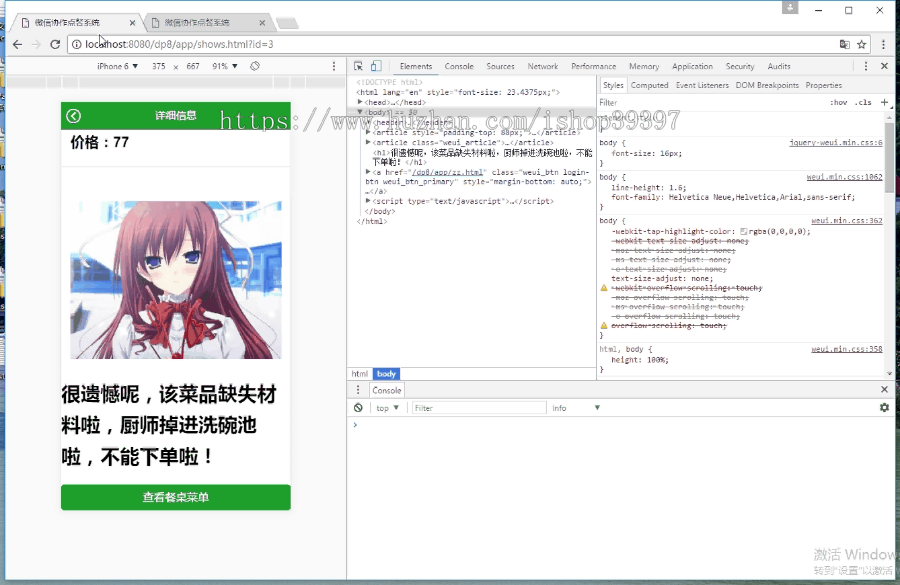Open device toolbar more options menu
Screen dimensions: 900x585
pos(334,66)
